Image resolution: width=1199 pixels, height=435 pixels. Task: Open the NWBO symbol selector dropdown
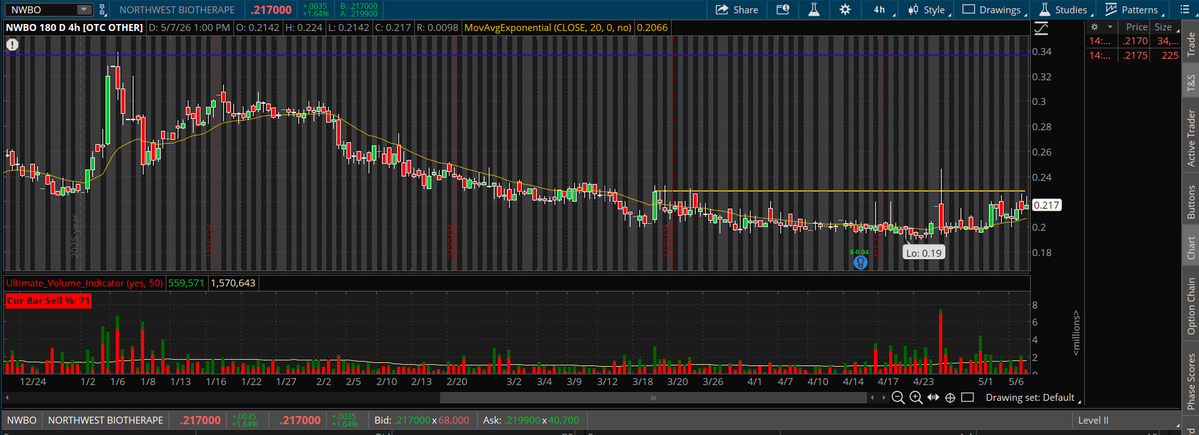84,10
